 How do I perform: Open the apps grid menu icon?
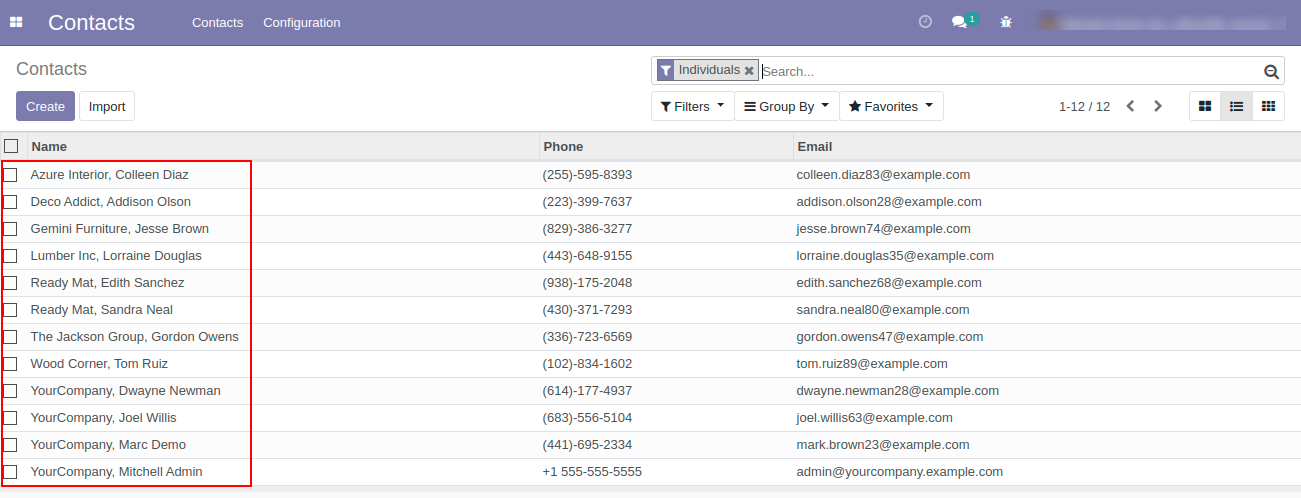tap(16, 22)
